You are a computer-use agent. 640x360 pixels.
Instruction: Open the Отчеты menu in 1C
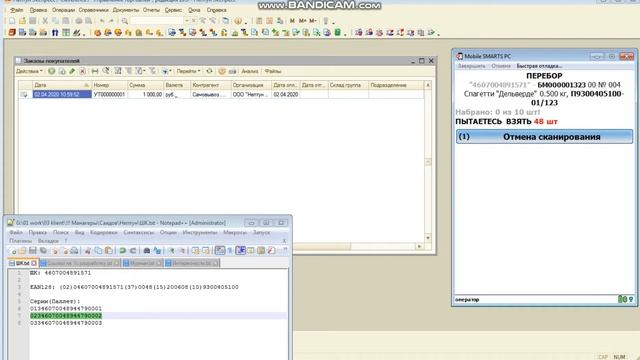click(x=151, y=10)
